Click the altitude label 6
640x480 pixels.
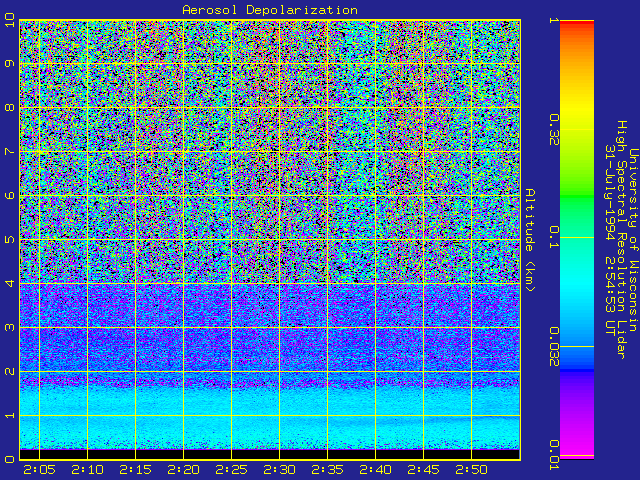[x=10, y=196]
